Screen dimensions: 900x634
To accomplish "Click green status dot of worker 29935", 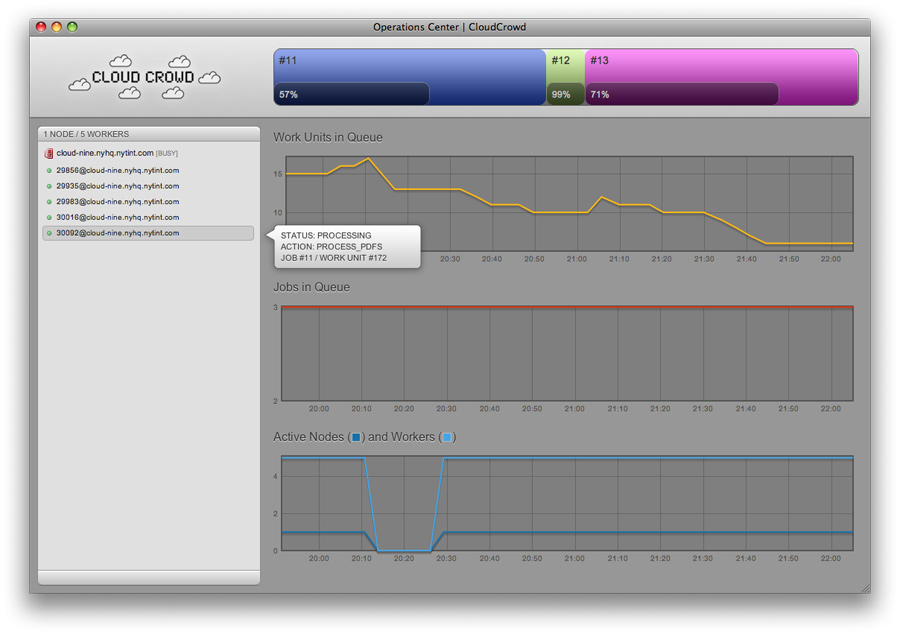I will coord(49,186).
